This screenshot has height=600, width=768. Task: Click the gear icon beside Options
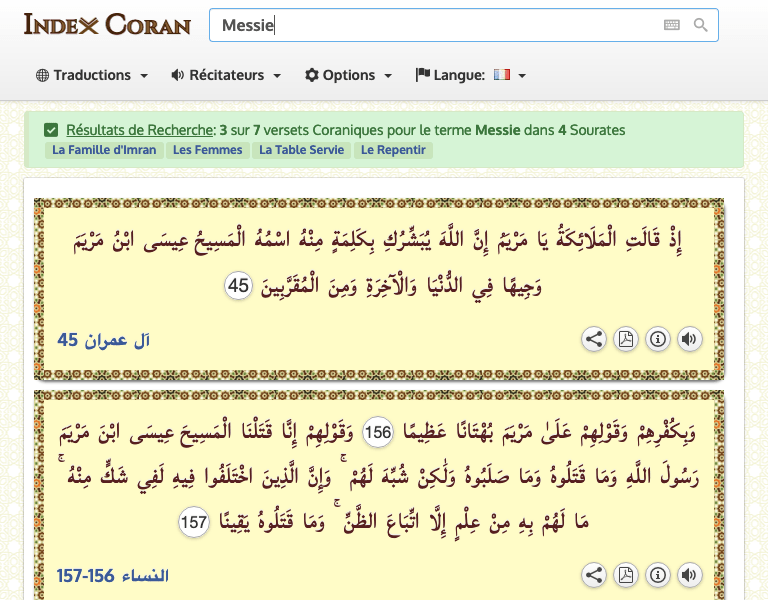312,75
